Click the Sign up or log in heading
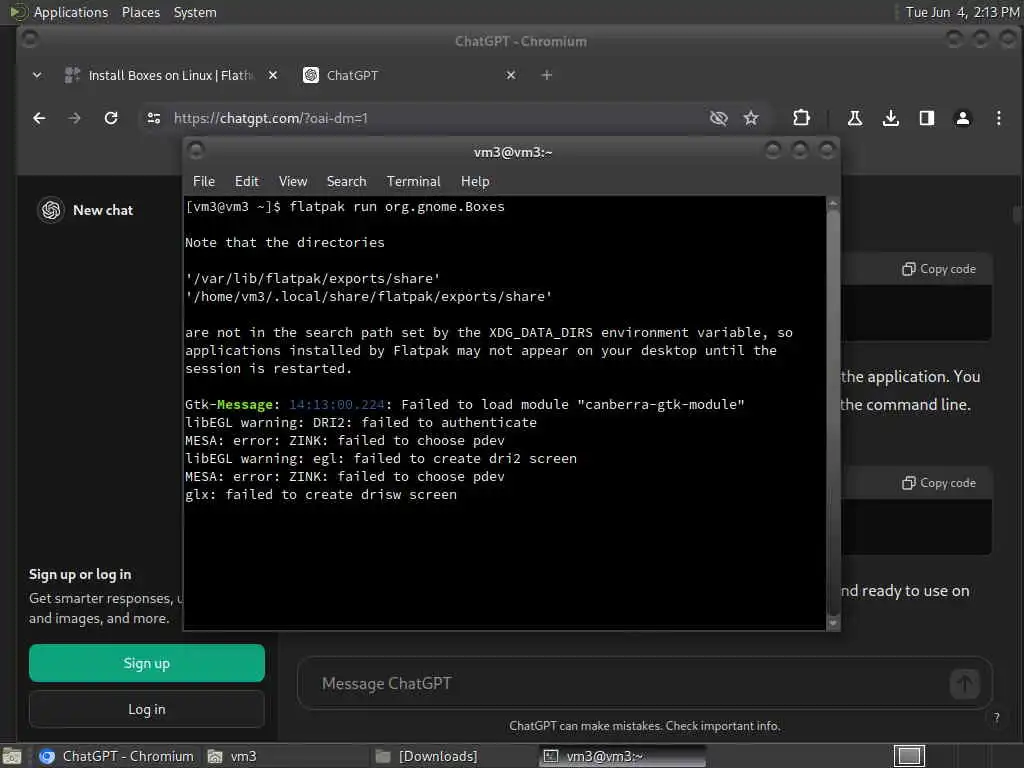 [x=80, y=575]
